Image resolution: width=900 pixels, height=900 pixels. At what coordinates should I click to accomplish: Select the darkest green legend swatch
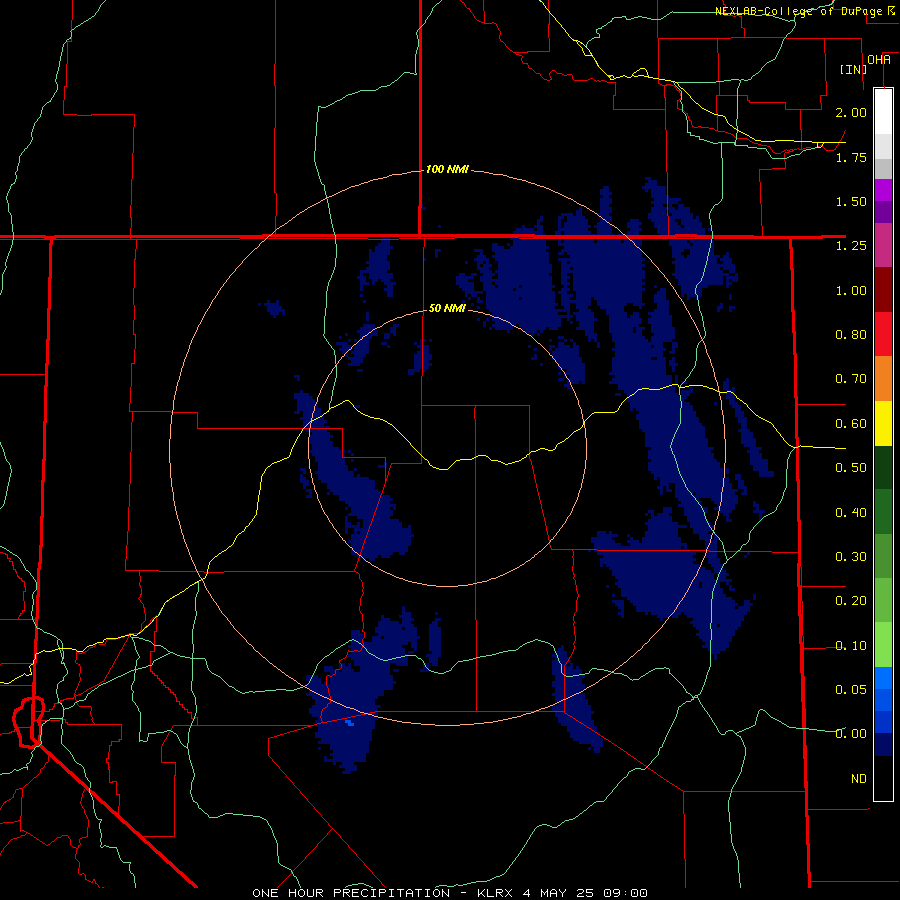883,468
